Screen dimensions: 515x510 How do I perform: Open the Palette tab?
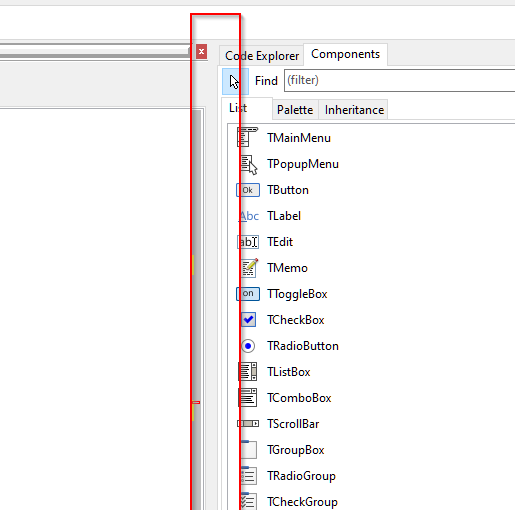click(295, 110)
